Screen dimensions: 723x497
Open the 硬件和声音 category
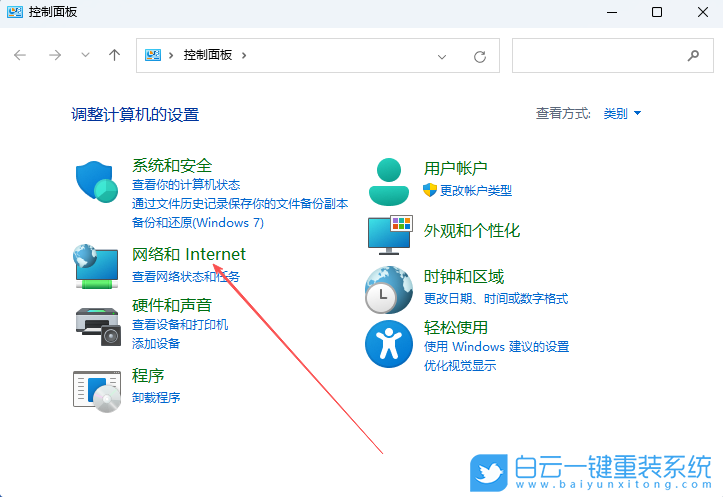pyautogui.click(x=172, y=305)
